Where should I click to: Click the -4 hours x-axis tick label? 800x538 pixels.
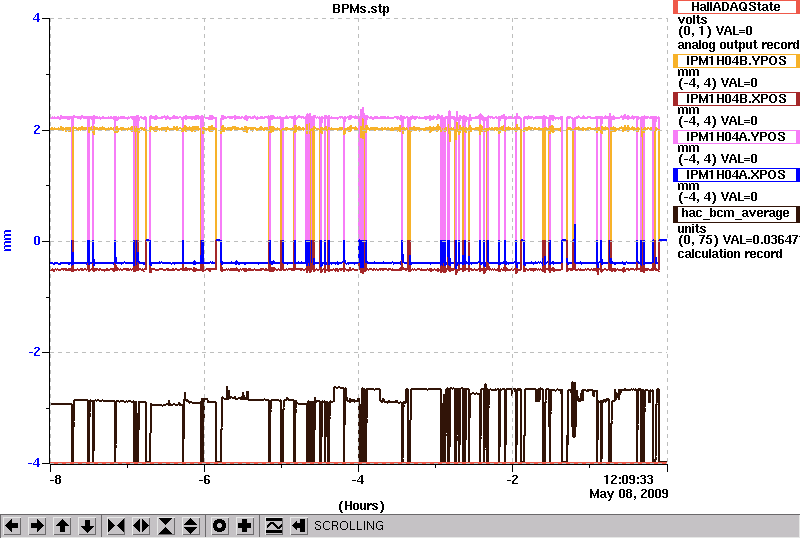point(358,480)
